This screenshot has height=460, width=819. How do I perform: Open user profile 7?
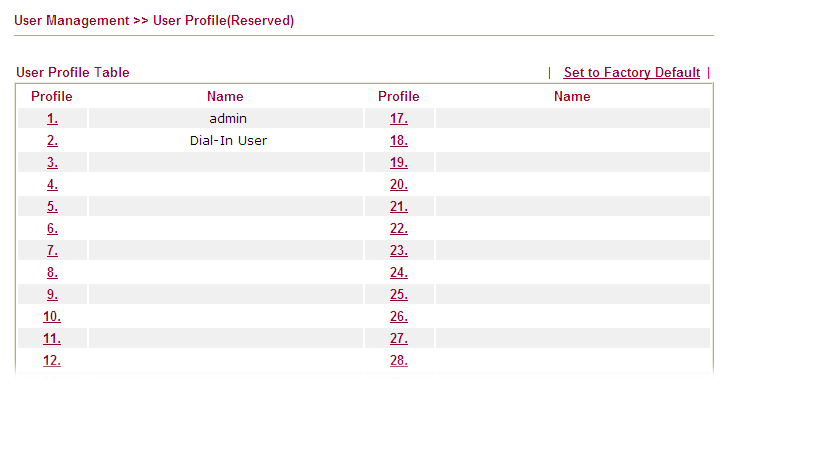52,251
